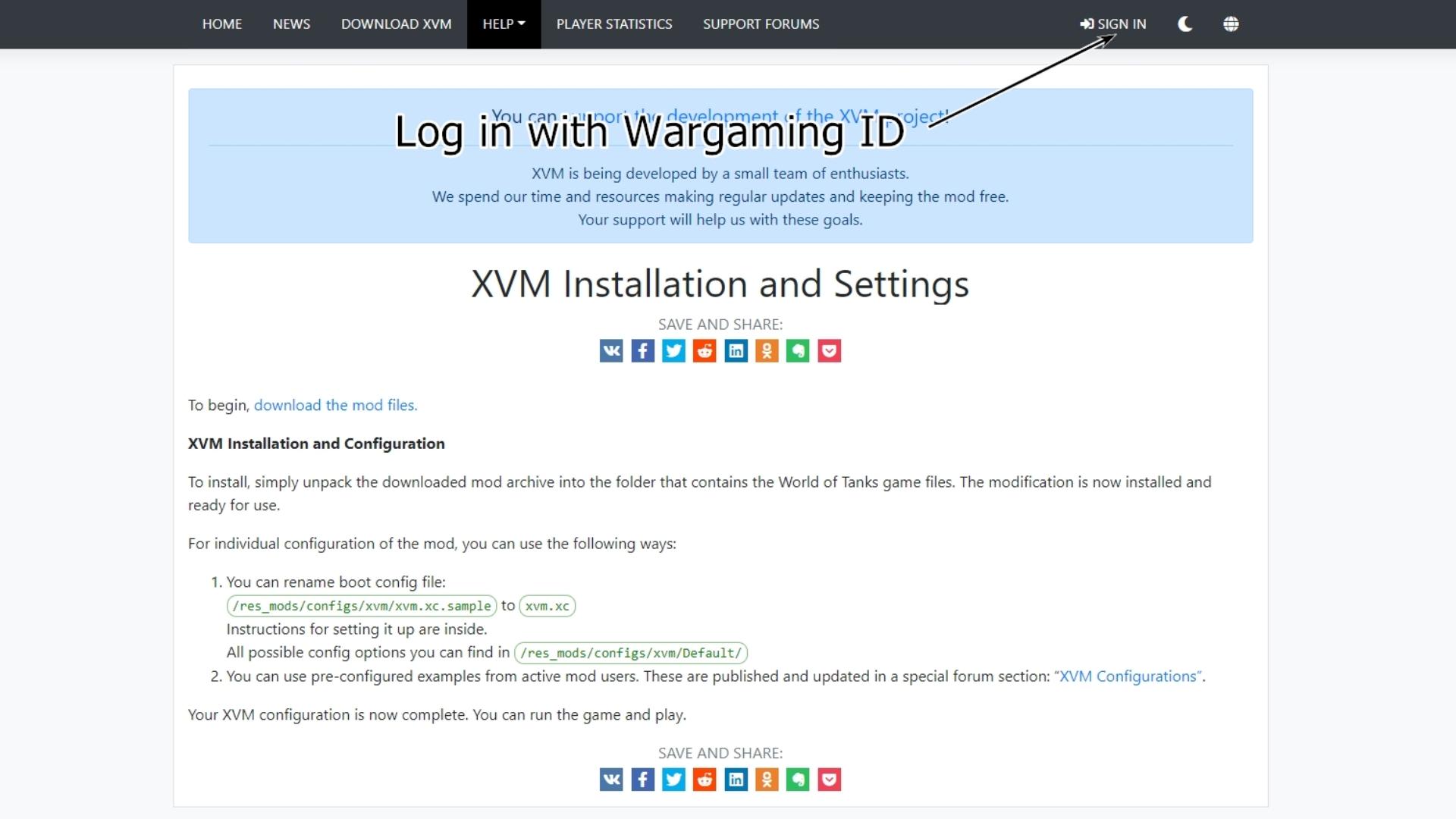Share on LinkedIn using the top icon row
Screen dimensions: 1456x819
tap(736, 350)
